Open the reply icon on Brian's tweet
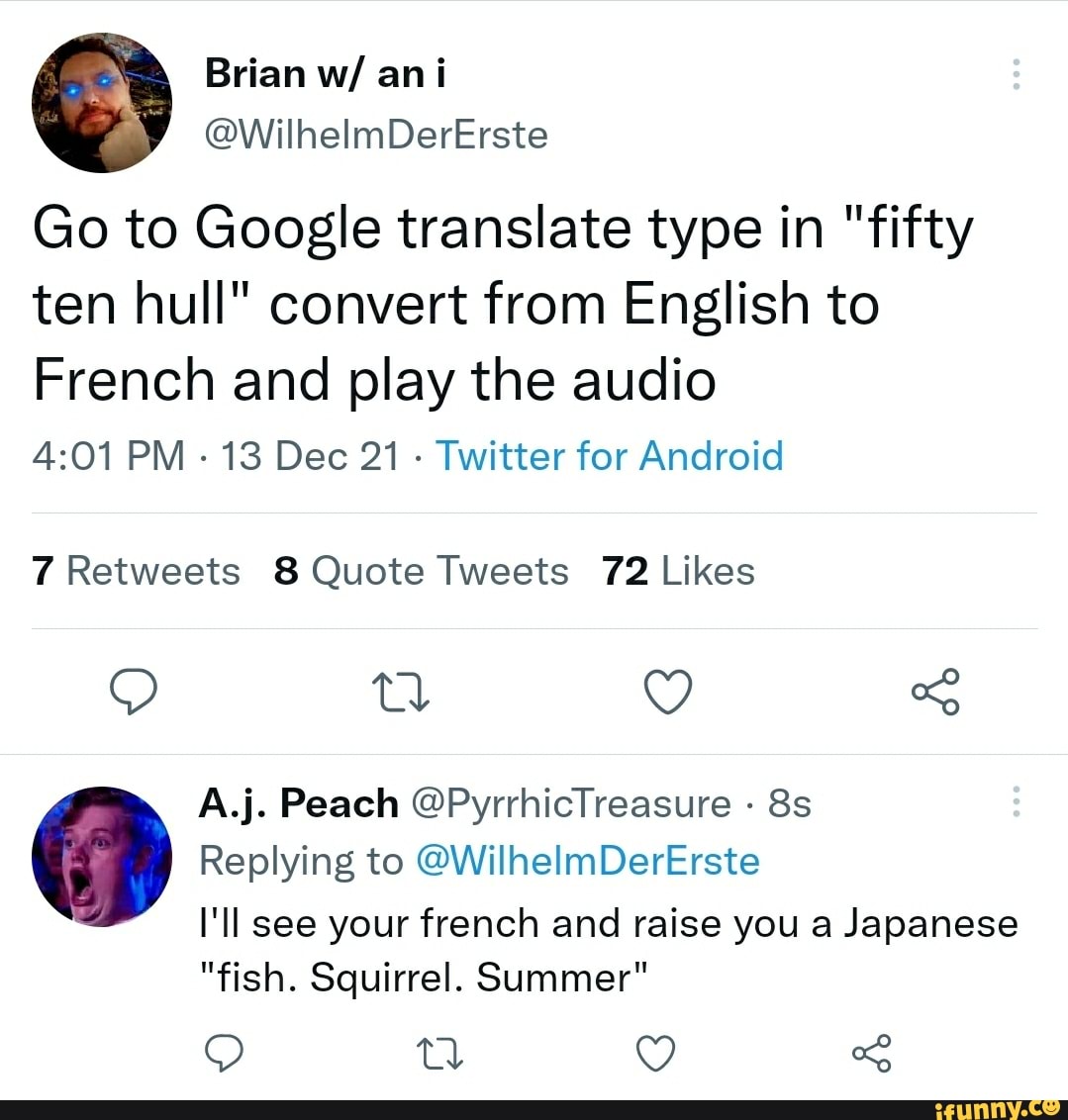Screen dimensions: 1068x1120 (135, 693)
